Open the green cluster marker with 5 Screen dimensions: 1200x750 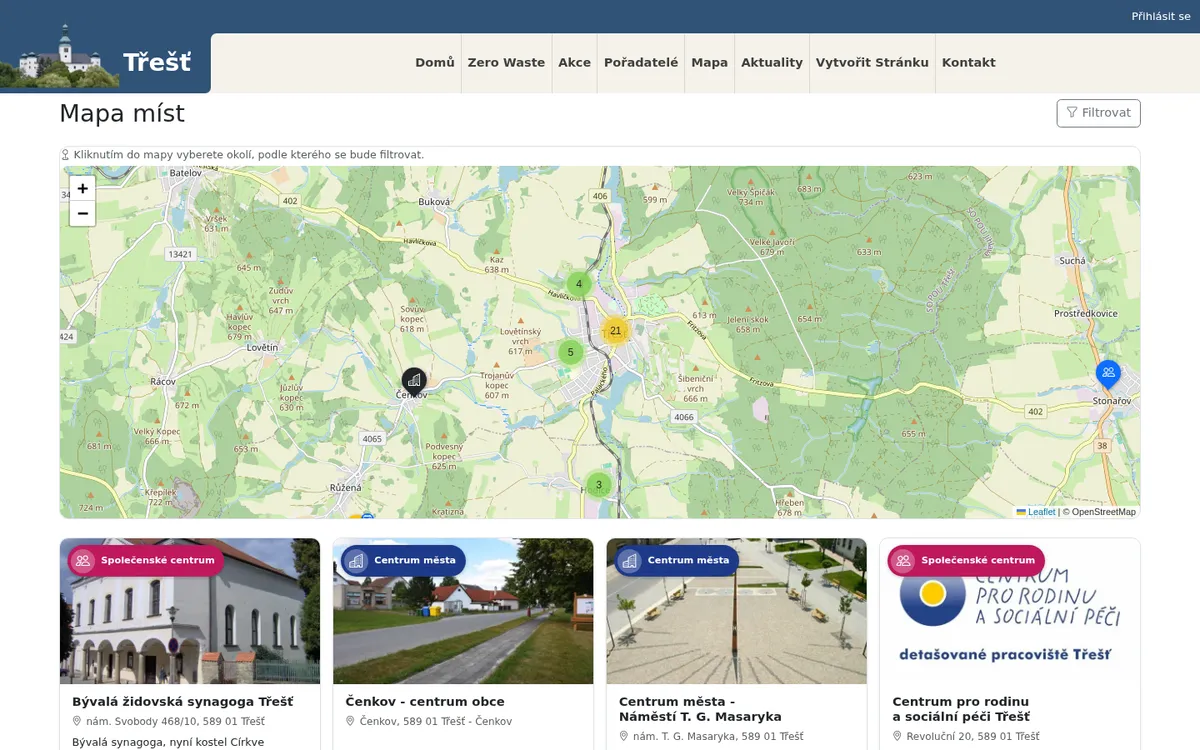pyautogui.click(x=571, y=352)
